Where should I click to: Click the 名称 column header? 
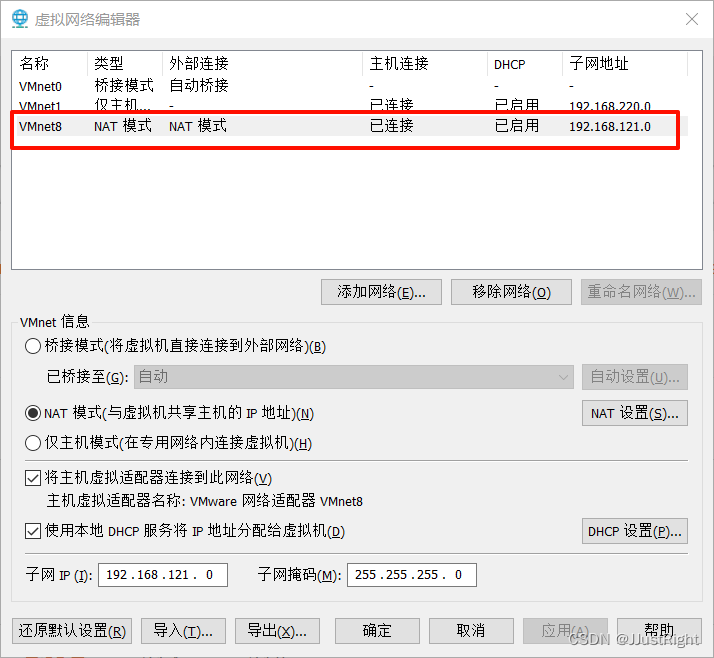pyautogui.click(x=49, y=64)
